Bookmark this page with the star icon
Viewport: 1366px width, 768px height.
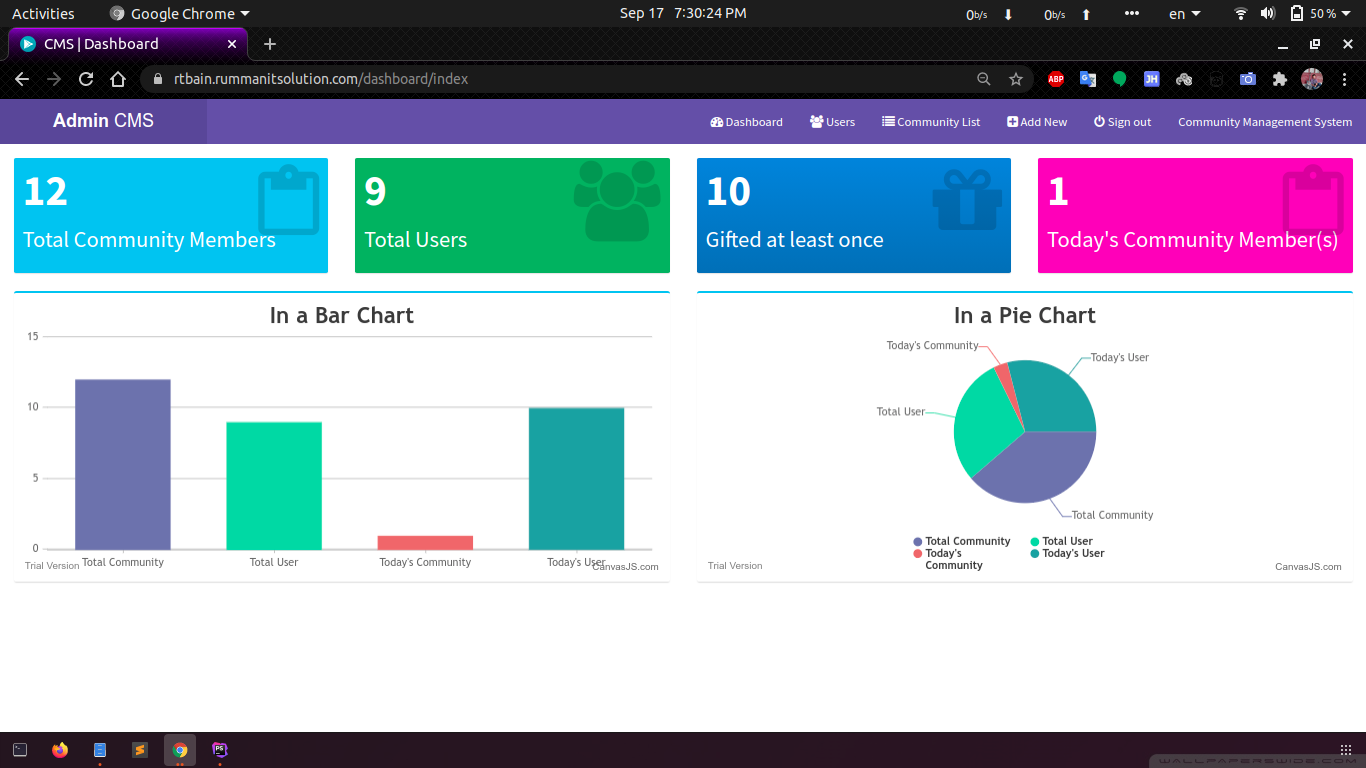pos(1016,79)
